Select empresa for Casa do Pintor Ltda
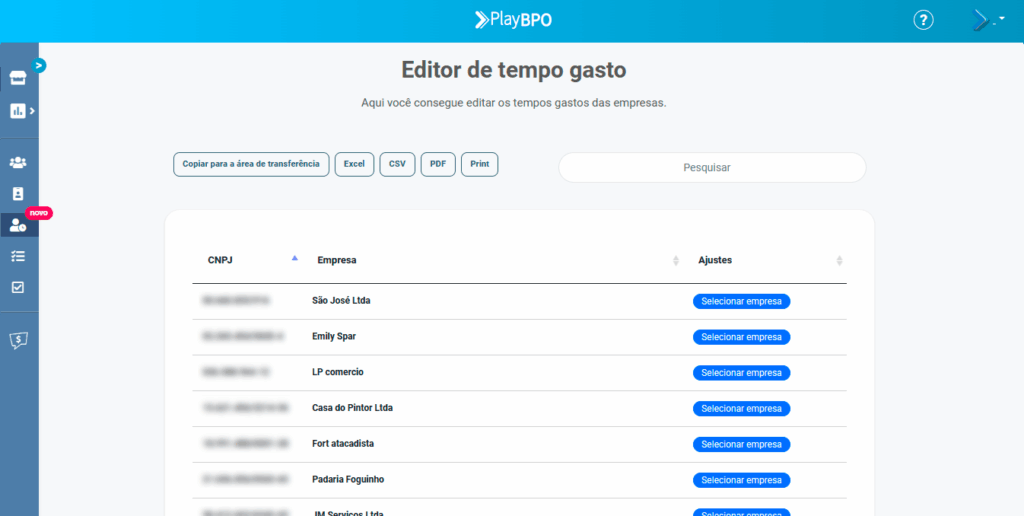 [741, 409]
